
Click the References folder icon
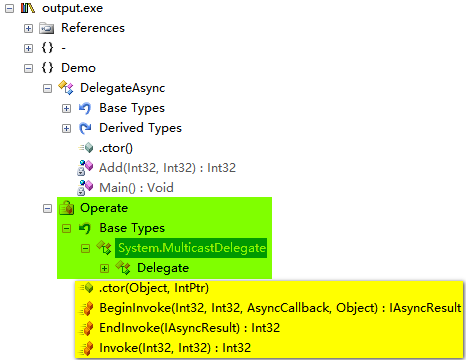point(47,28)
